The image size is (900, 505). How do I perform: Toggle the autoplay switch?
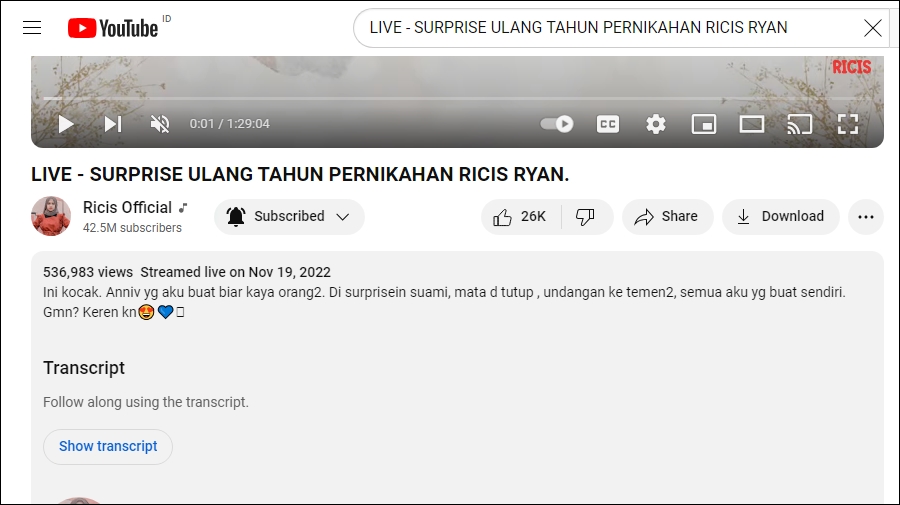[557, 124]
